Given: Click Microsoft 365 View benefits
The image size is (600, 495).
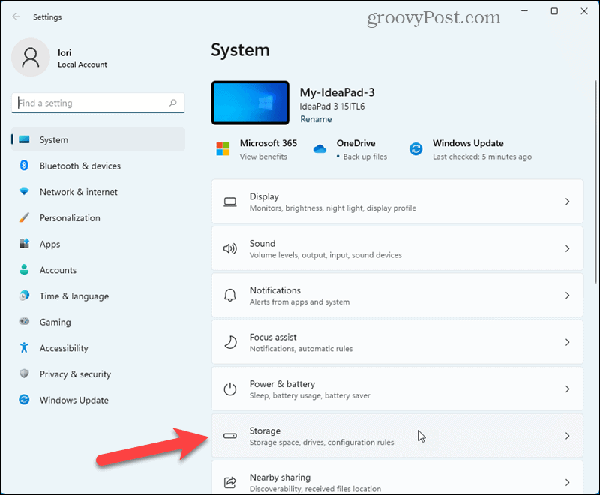Looking at the screenshot, I should 263,157.
